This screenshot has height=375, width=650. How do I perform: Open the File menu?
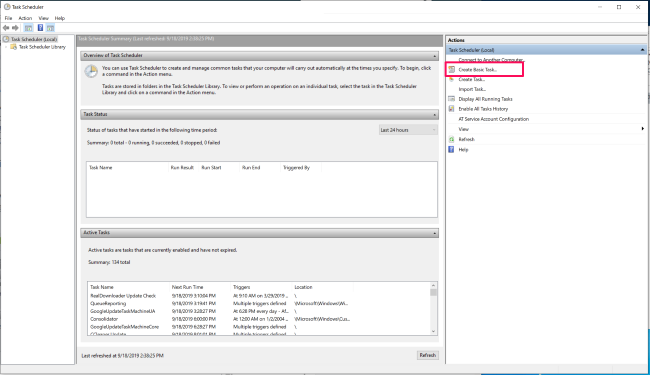click(8, 18)
